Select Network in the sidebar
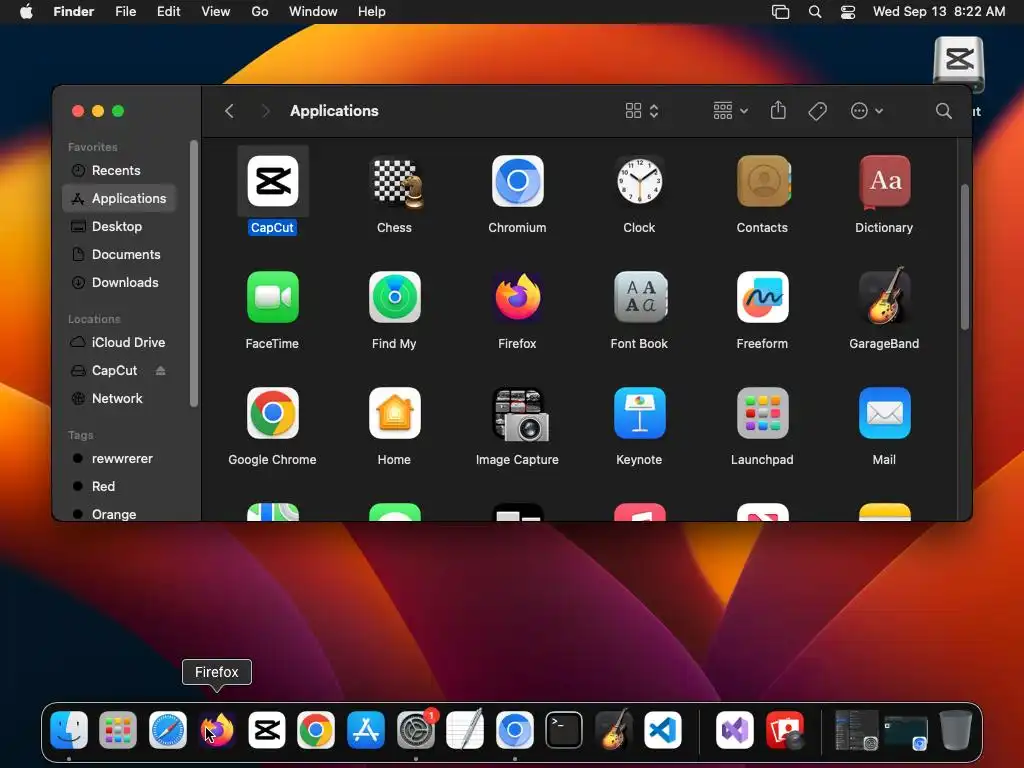The height and width of the screenshot is (768, 1024). point(120,398)
